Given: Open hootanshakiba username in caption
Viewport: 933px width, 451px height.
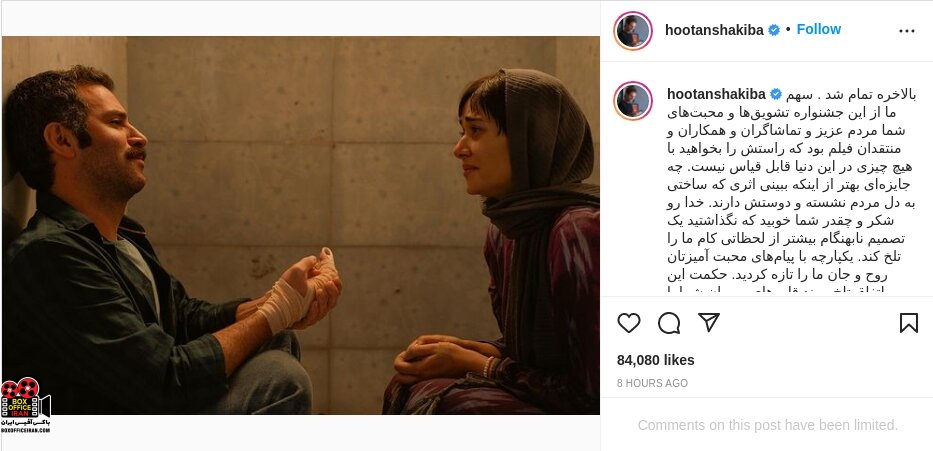Looking at the screenshot, I should (x=716, y=94).
